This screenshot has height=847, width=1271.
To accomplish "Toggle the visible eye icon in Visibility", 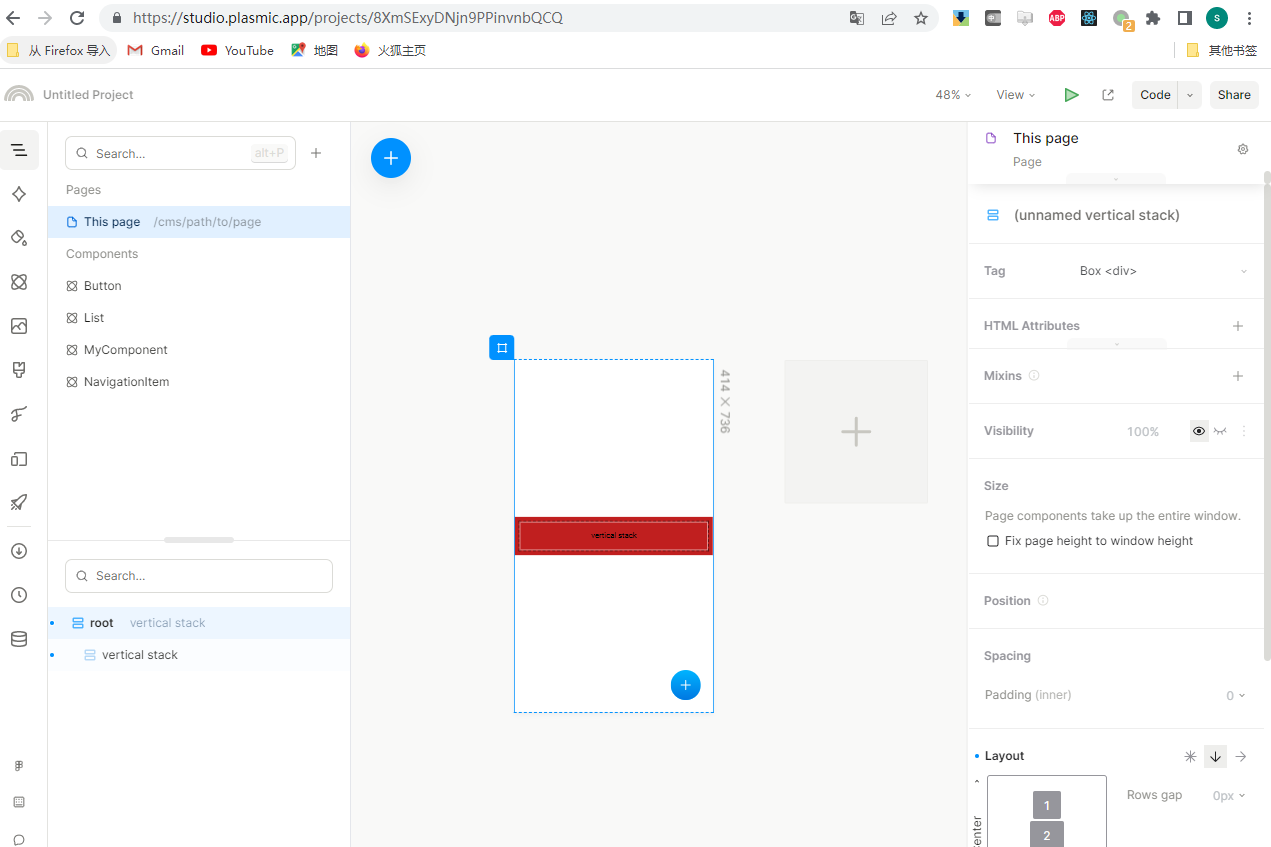I will pyautogui.click(x=1198, y=431).
